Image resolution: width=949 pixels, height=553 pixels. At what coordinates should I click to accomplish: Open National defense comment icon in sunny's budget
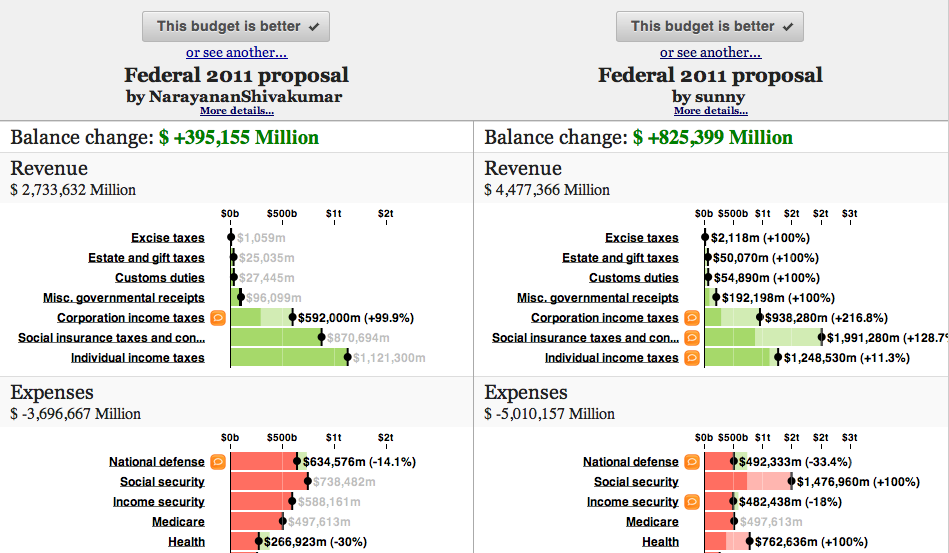[692, 462]
